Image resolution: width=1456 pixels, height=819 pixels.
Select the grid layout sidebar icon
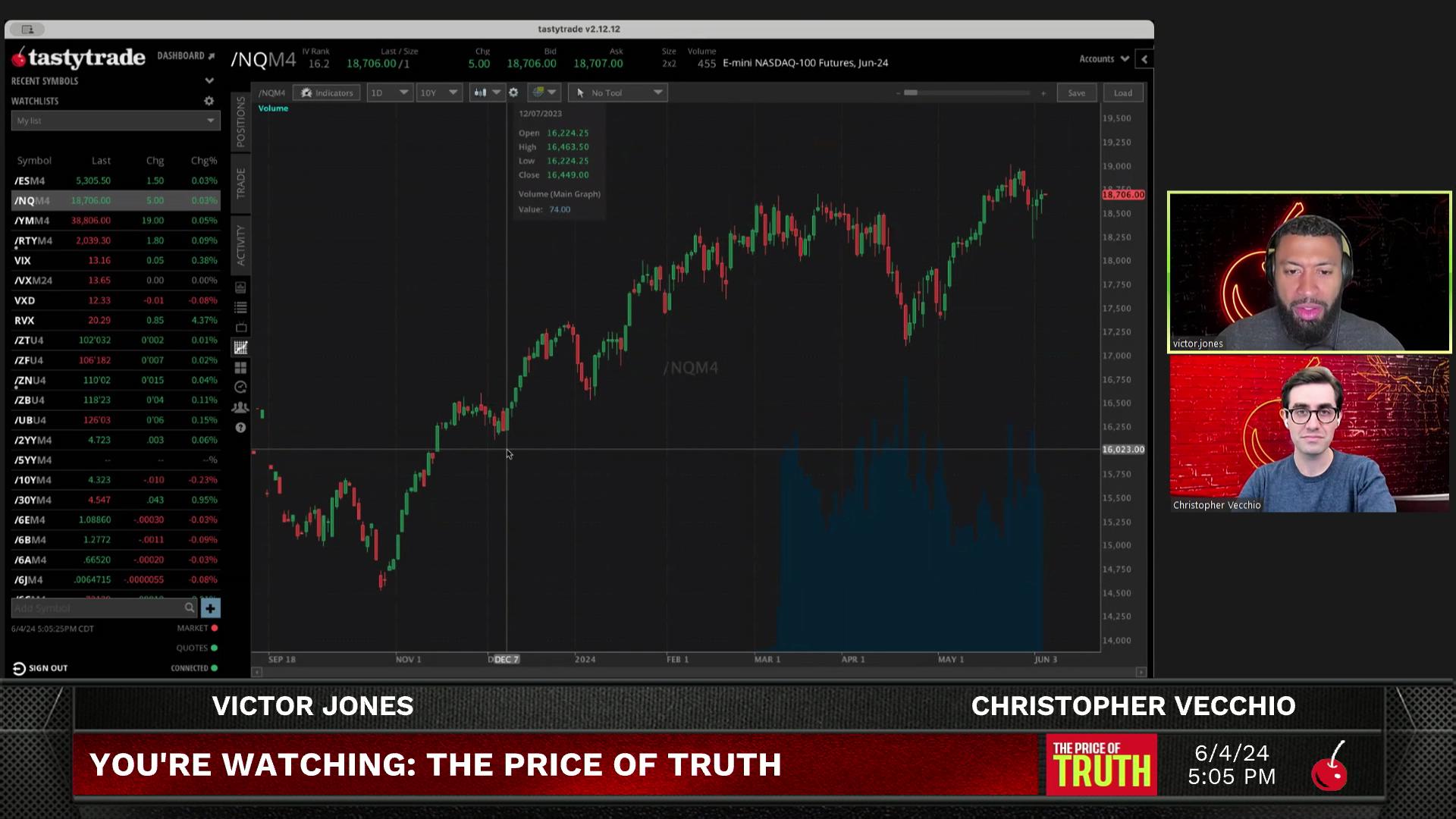[240, 368]
